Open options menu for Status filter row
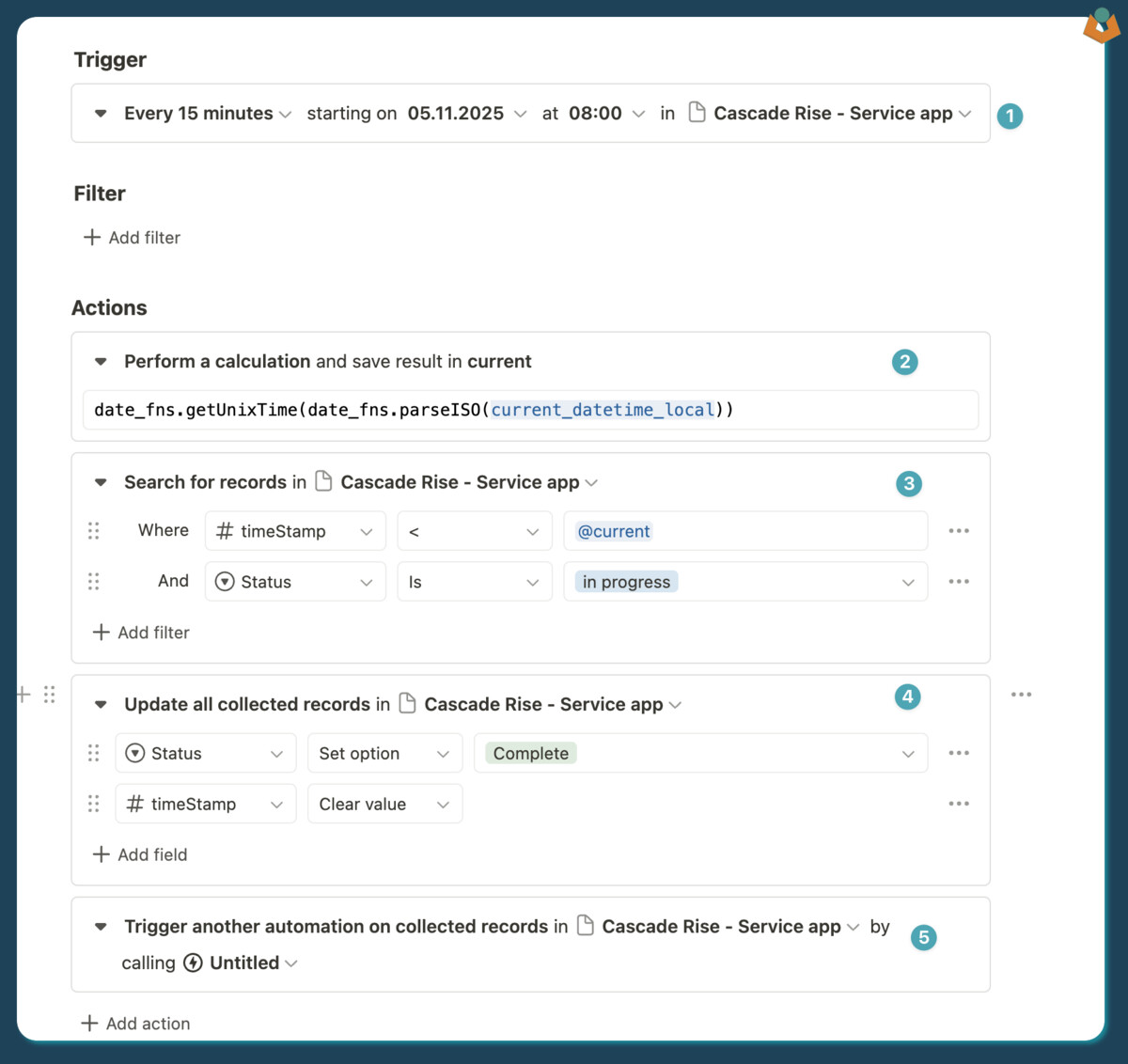Viewport: 1128px width, 1064px height. (958, 582)
